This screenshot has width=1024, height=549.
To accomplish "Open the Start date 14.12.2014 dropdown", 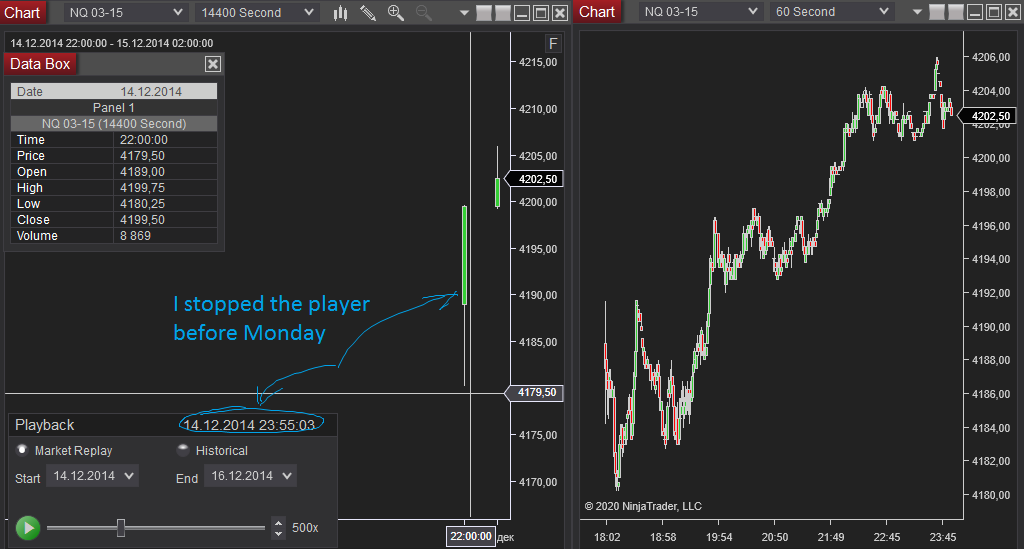I will (92, 476).
